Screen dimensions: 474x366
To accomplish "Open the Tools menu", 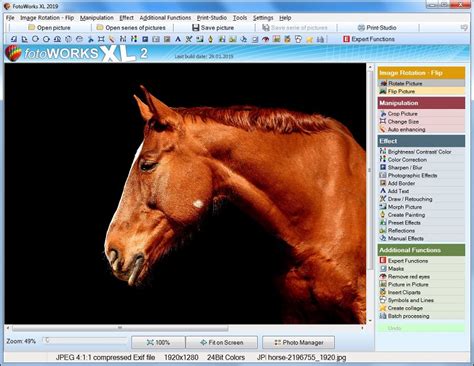I will [240, 18].
